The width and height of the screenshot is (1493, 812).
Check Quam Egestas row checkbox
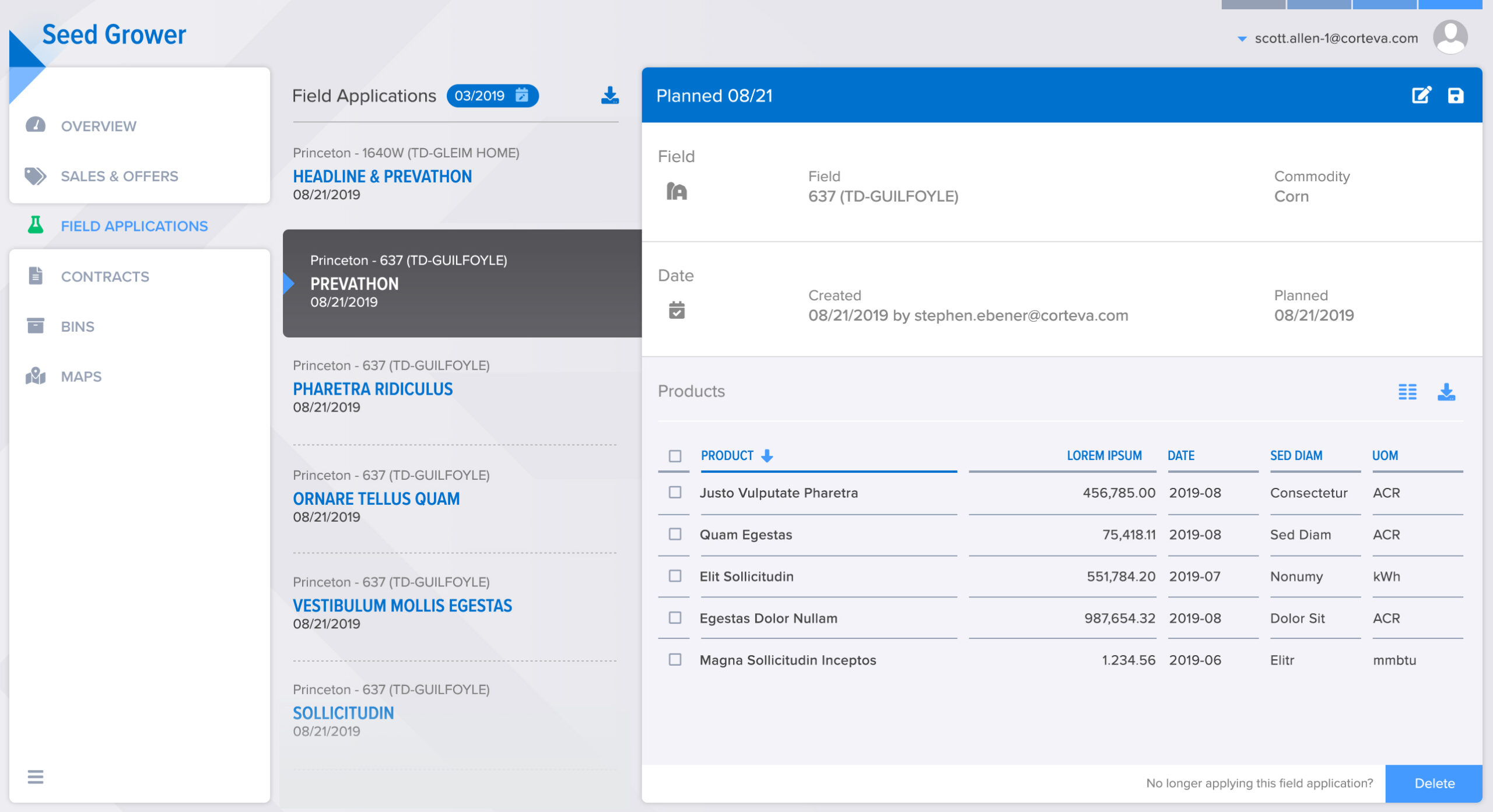tap(675, 534)
